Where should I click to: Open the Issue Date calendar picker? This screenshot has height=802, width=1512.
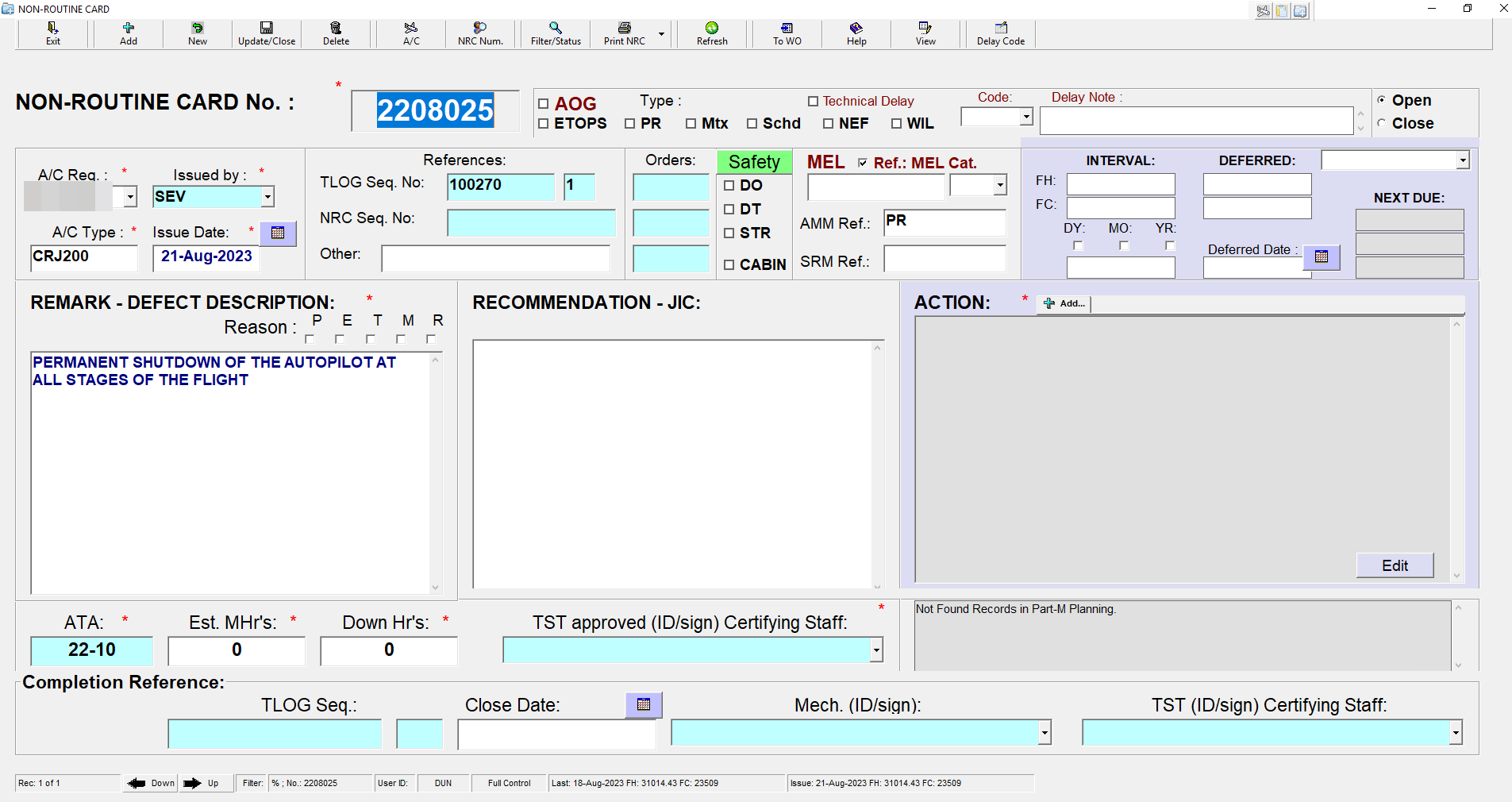pos(278,233)
